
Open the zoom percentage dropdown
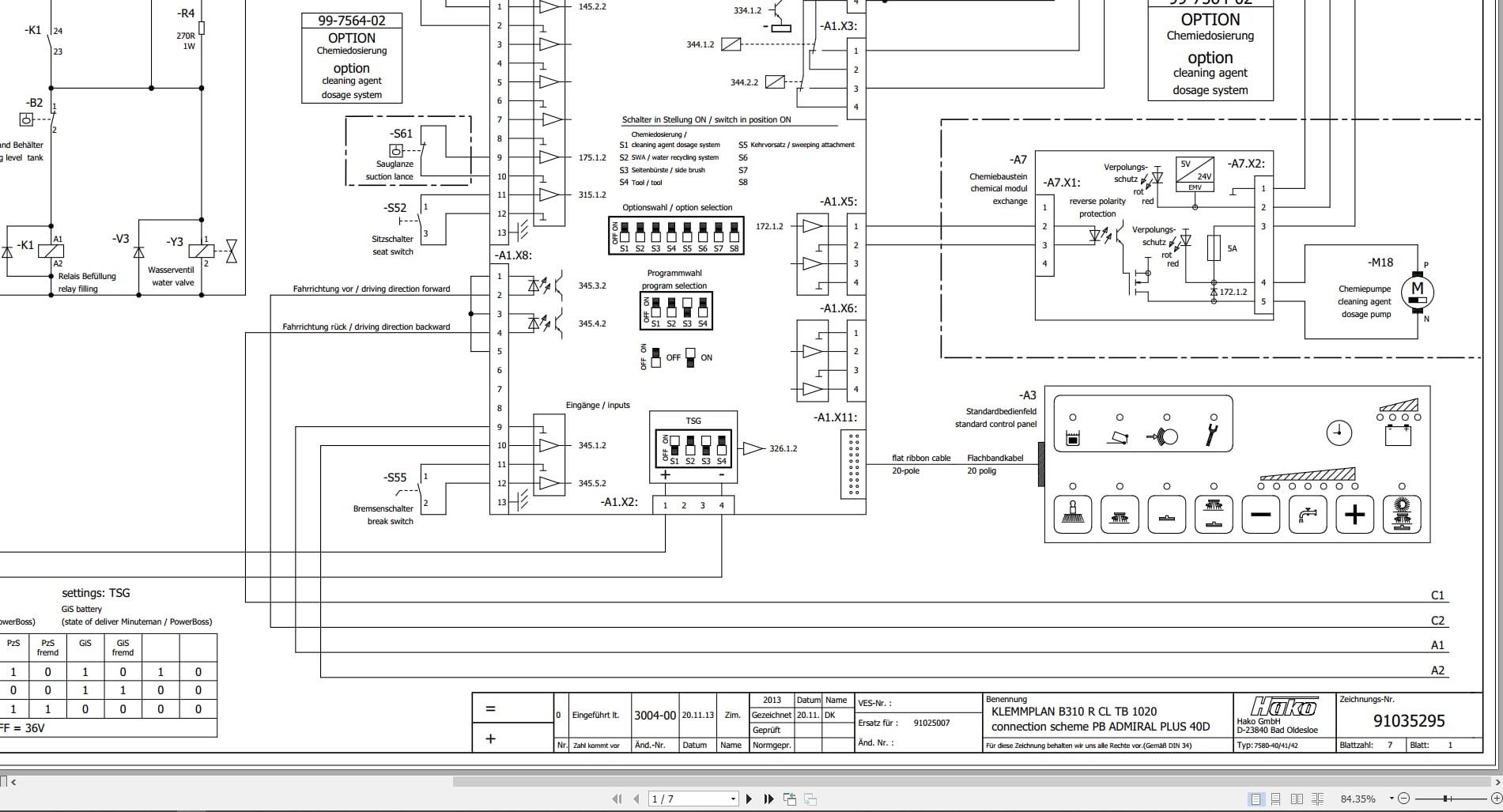pyautogui.click(x=1392, y=799)
